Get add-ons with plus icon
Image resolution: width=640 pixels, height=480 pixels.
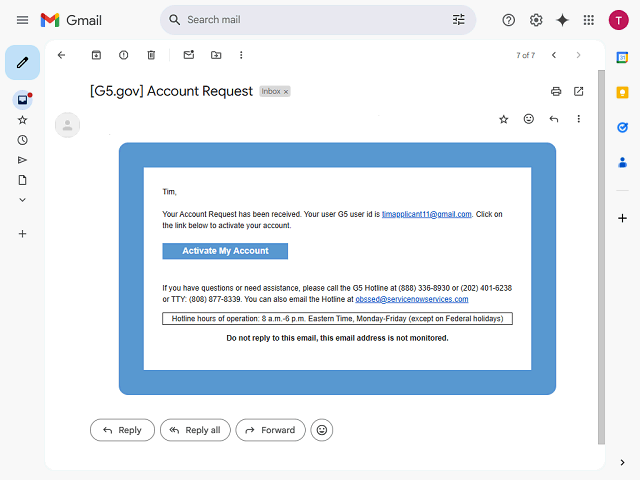[x=622, y=218]
